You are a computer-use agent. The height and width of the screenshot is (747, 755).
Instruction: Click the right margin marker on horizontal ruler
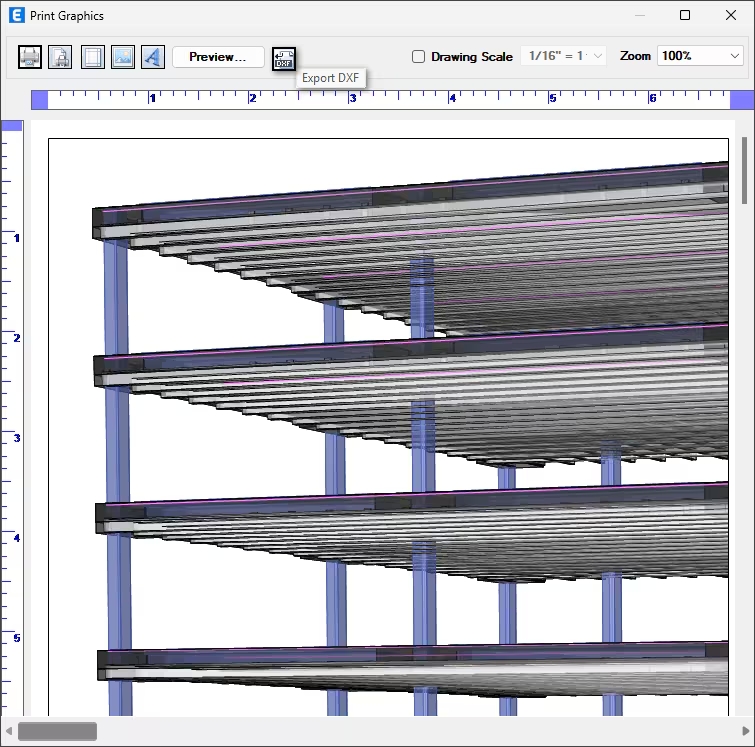tap(741, 99)
